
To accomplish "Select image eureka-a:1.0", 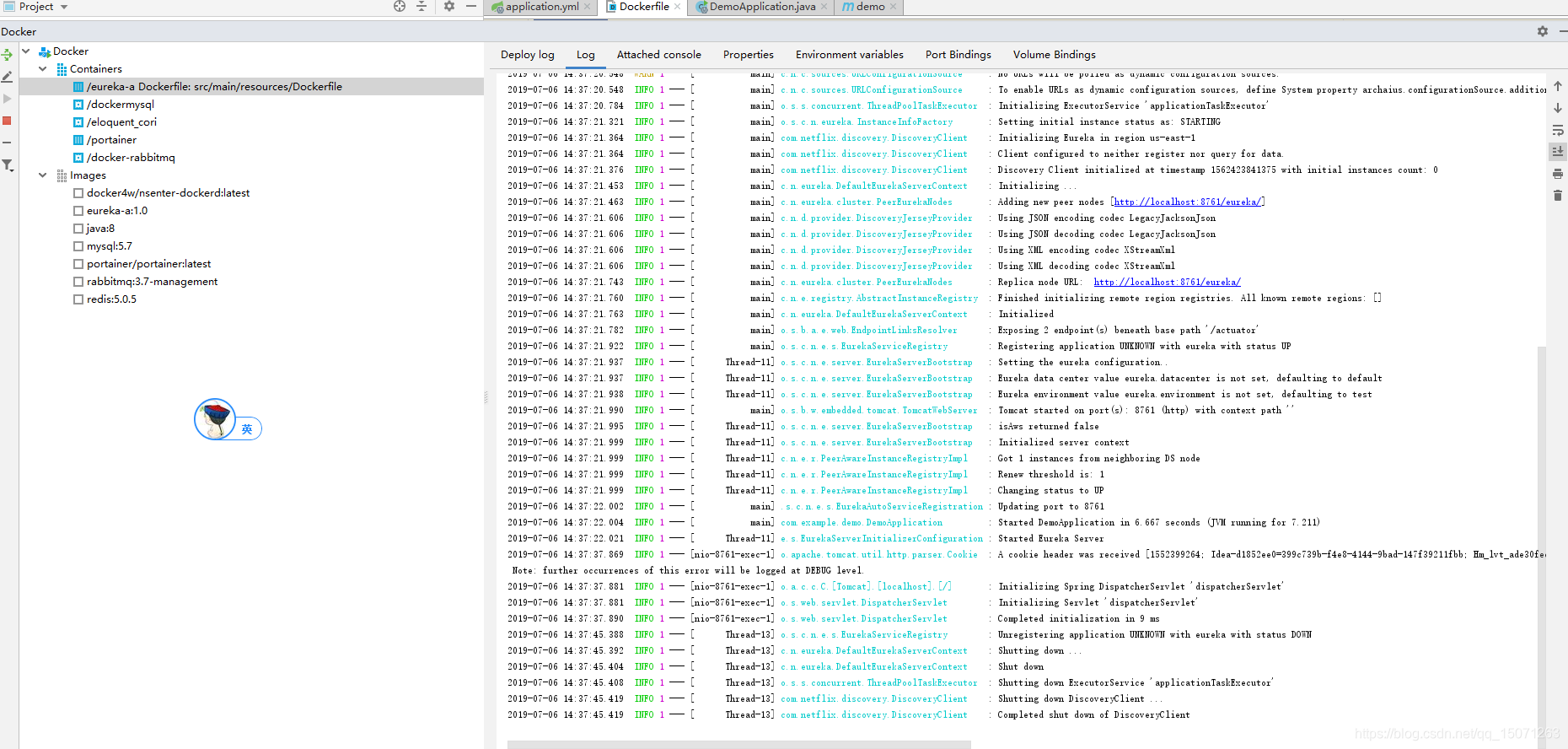I will tap(116, 210).
